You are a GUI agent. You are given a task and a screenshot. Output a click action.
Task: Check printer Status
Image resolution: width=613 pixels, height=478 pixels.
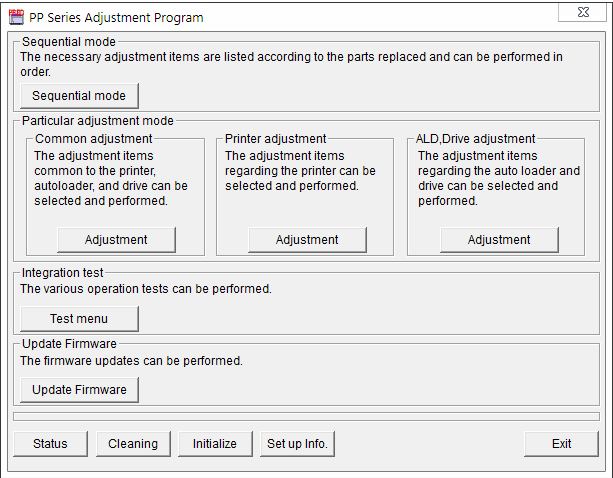50,444
